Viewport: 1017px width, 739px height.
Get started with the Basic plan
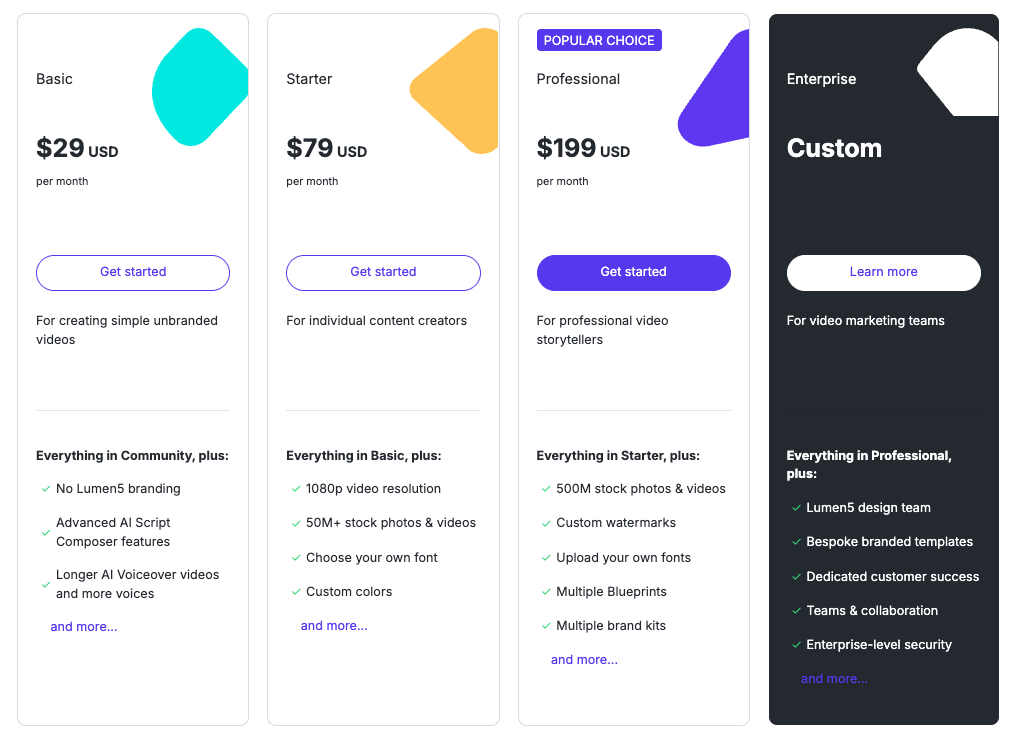click(133, 273)
